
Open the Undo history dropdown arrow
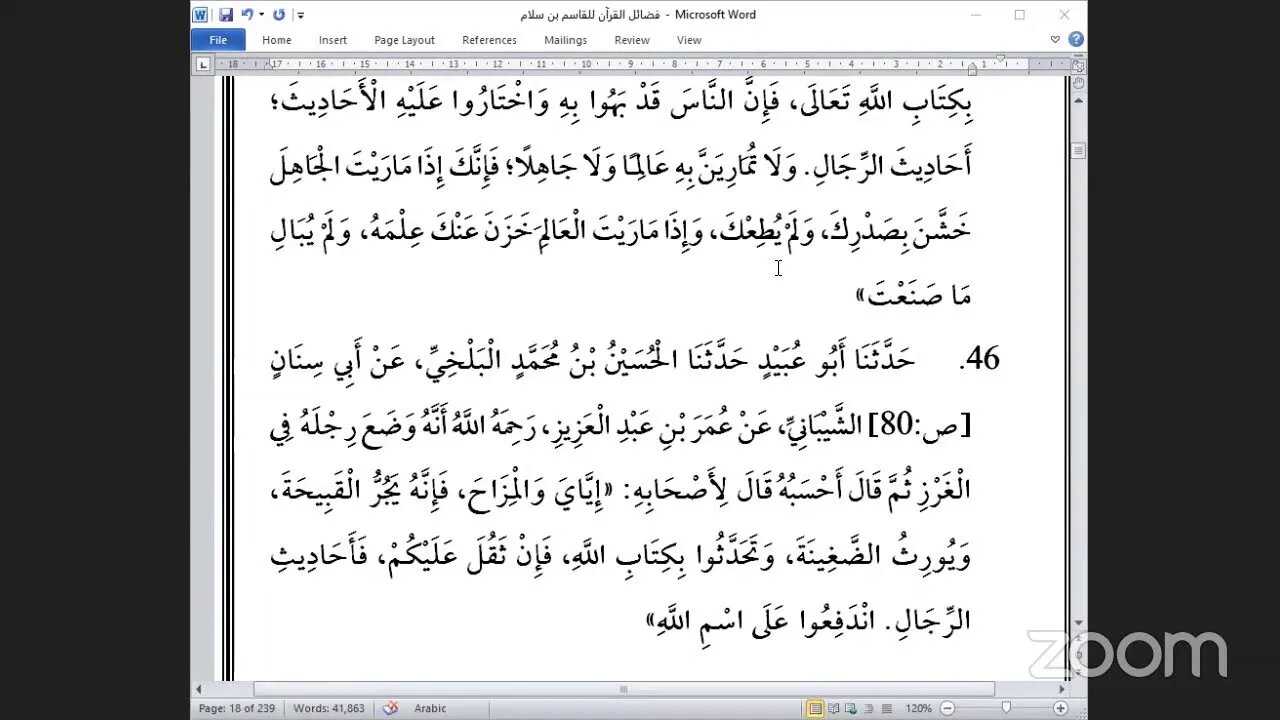point(261,15)
